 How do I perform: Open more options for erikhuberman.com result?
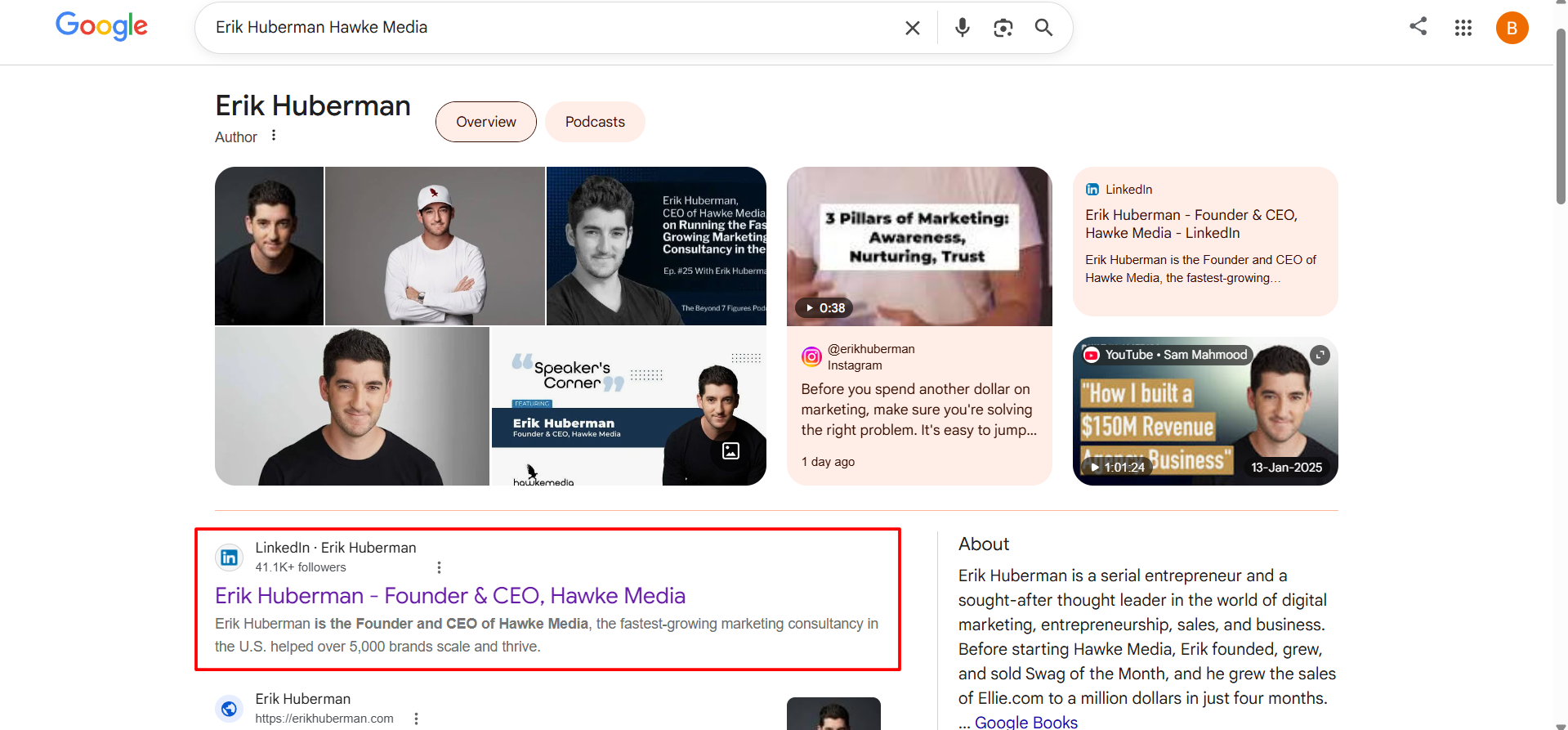click(x=416, y=719)
